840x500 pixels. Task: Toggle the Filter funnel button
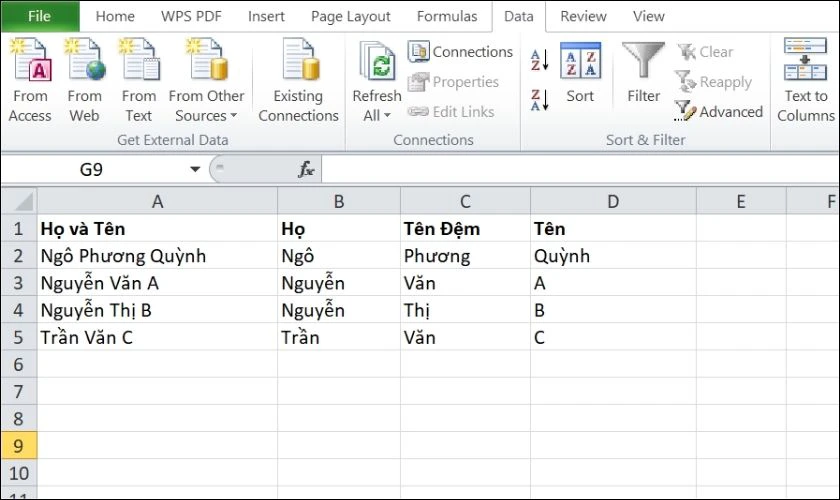tap(643, 74)
